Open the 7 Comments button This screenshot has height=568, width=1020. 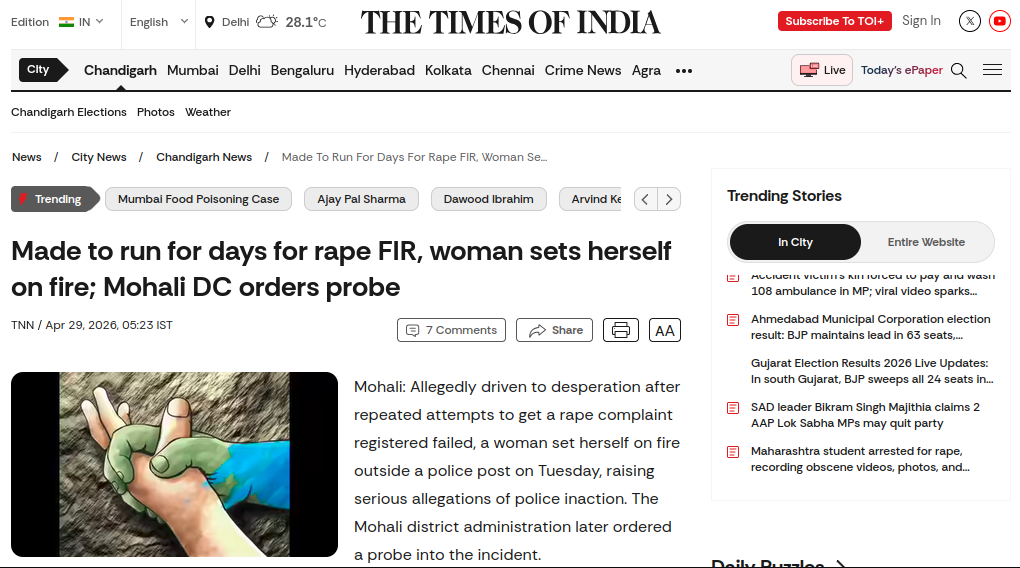click(x=451, y=330)
